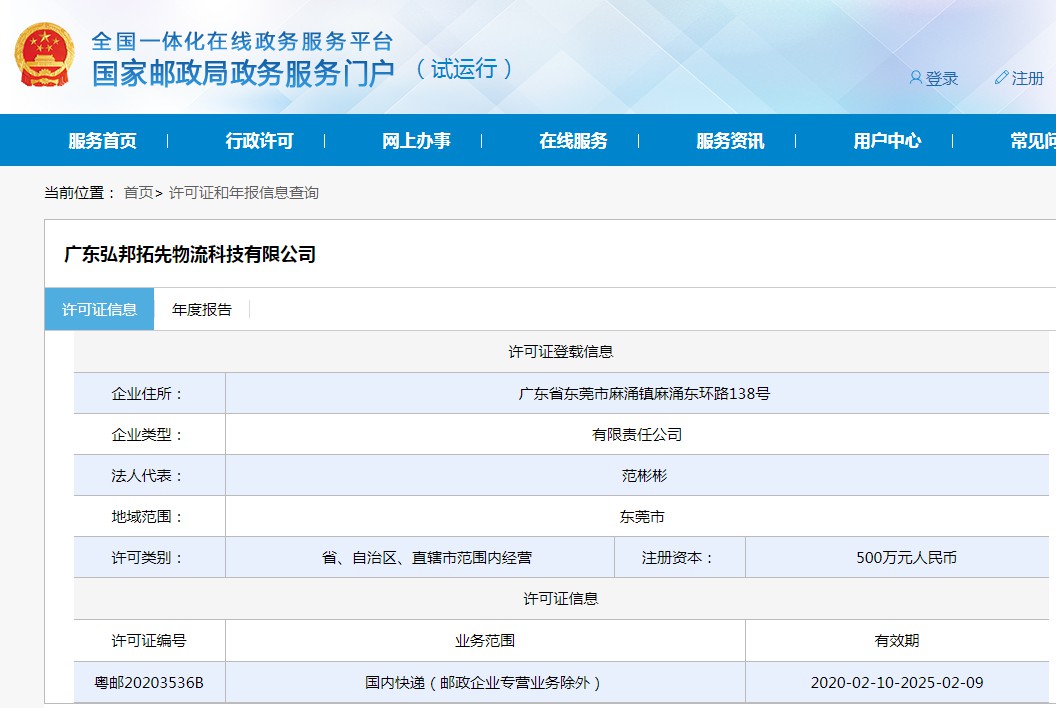Click the 500万元人民币 value
Viewport: 1056px width, 708px height.
click(x=906, y=558)
